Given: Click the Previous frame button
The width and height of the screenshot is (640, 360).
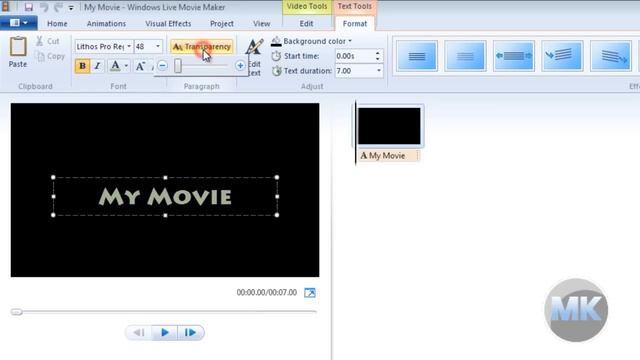Looking at the screenshot, I should coord(139,333).
